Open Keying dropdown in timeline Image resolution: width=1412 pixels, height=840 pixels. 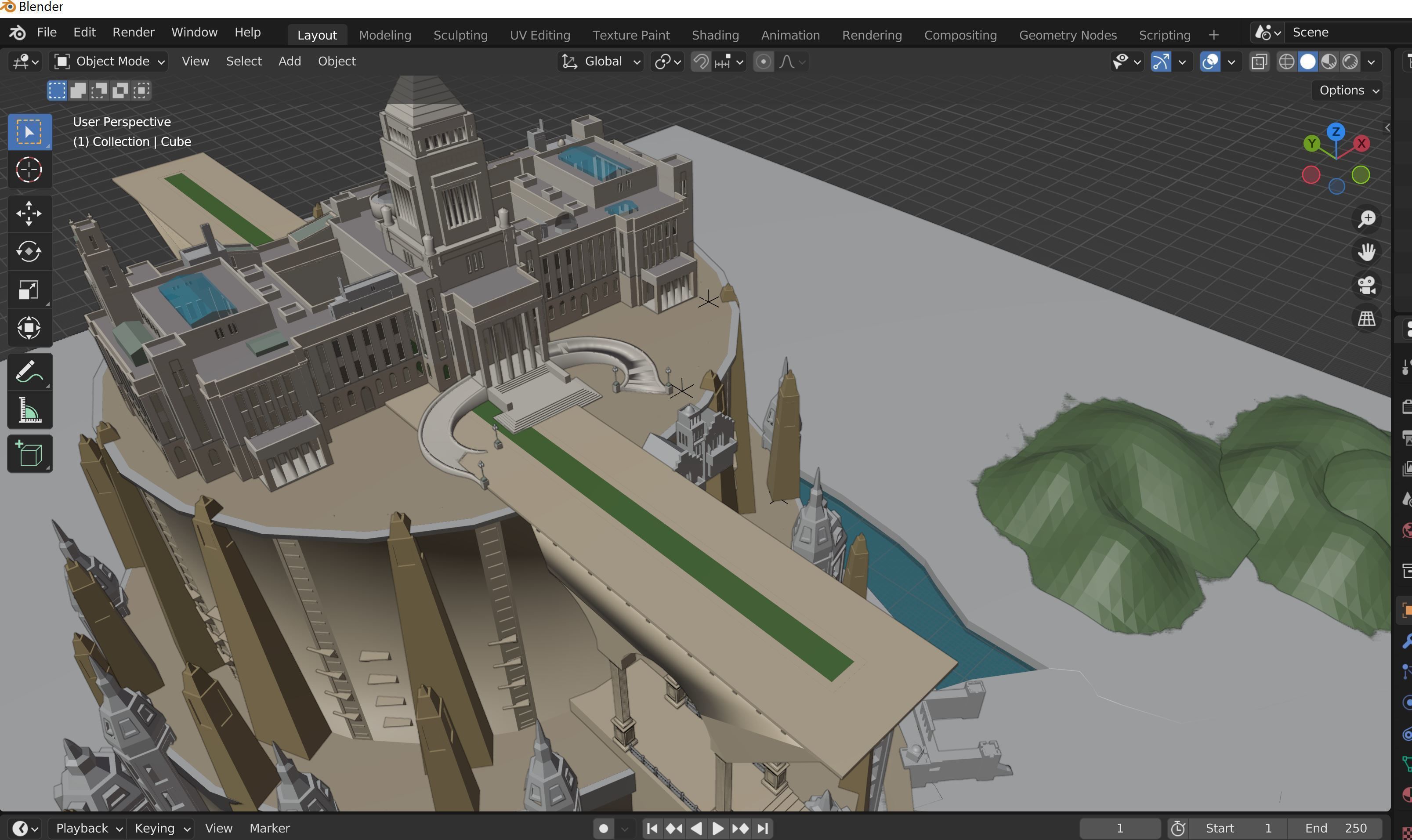pos(161,829)
